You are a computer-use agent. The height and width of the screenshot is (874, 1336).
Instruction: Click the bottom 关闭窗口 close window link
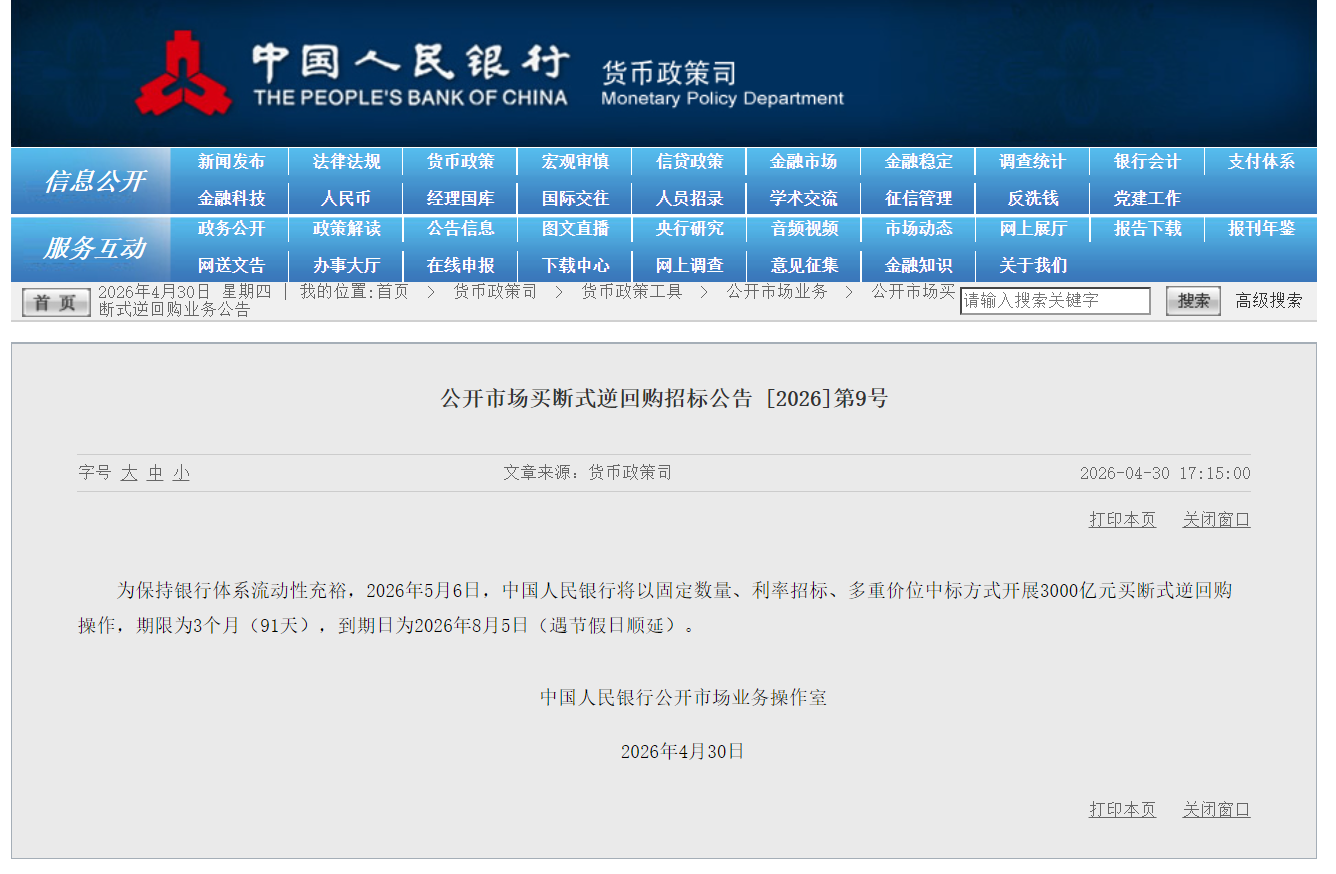point(1216,810)
